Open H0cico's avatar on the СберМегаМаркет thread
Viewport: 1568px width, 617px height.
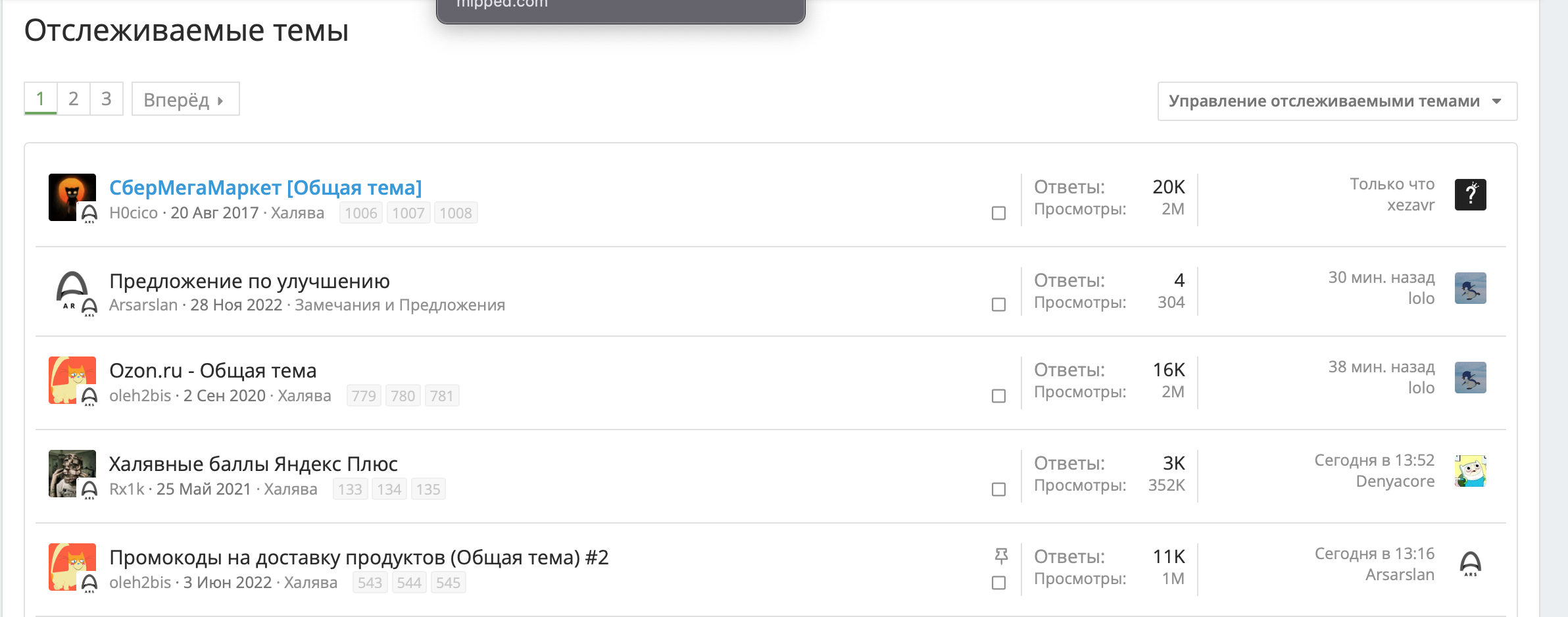pos(72,197)
